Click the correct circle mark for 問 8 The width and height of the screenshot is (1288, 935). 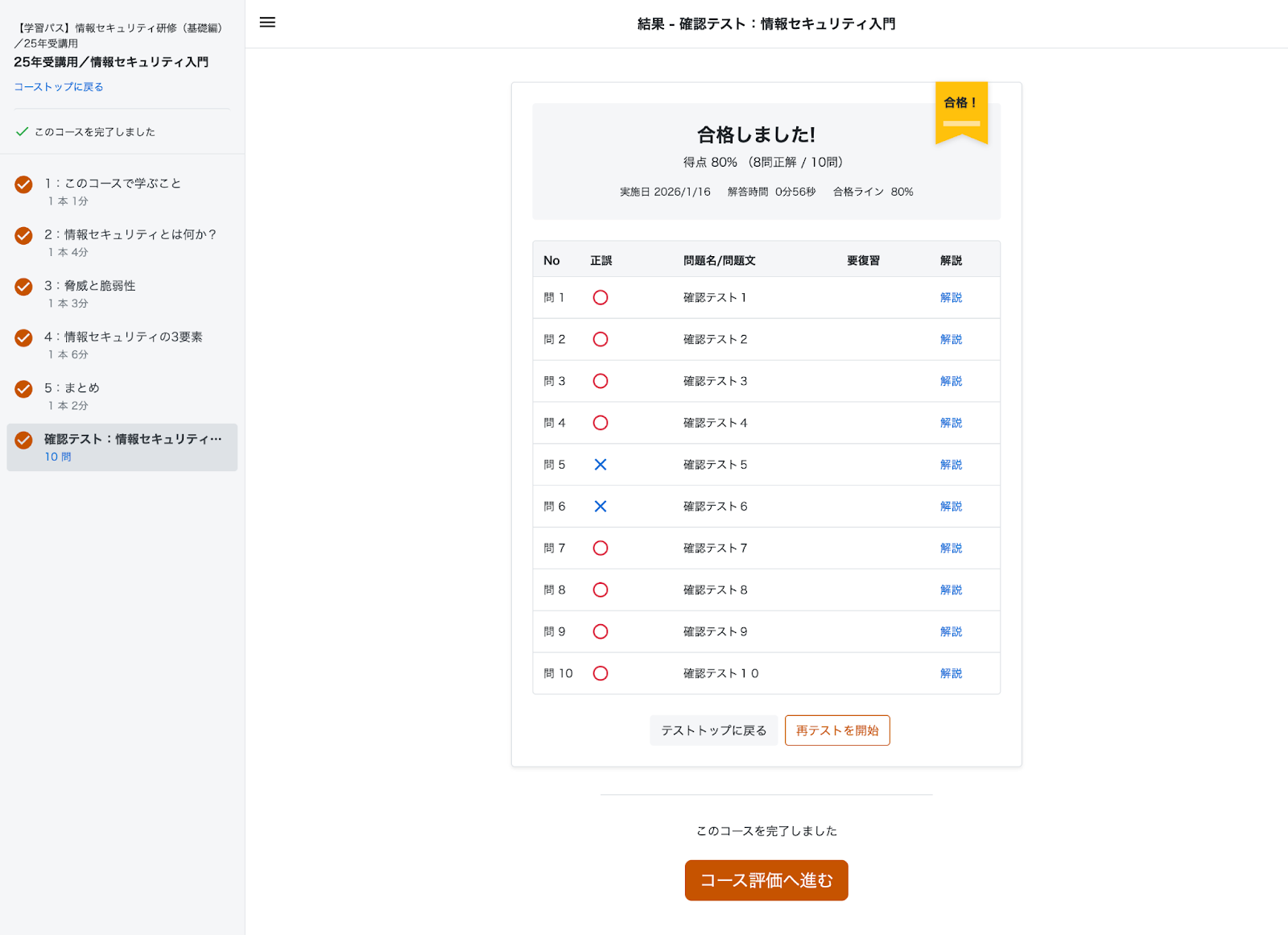pyautogui.click(x=601, y=590)
